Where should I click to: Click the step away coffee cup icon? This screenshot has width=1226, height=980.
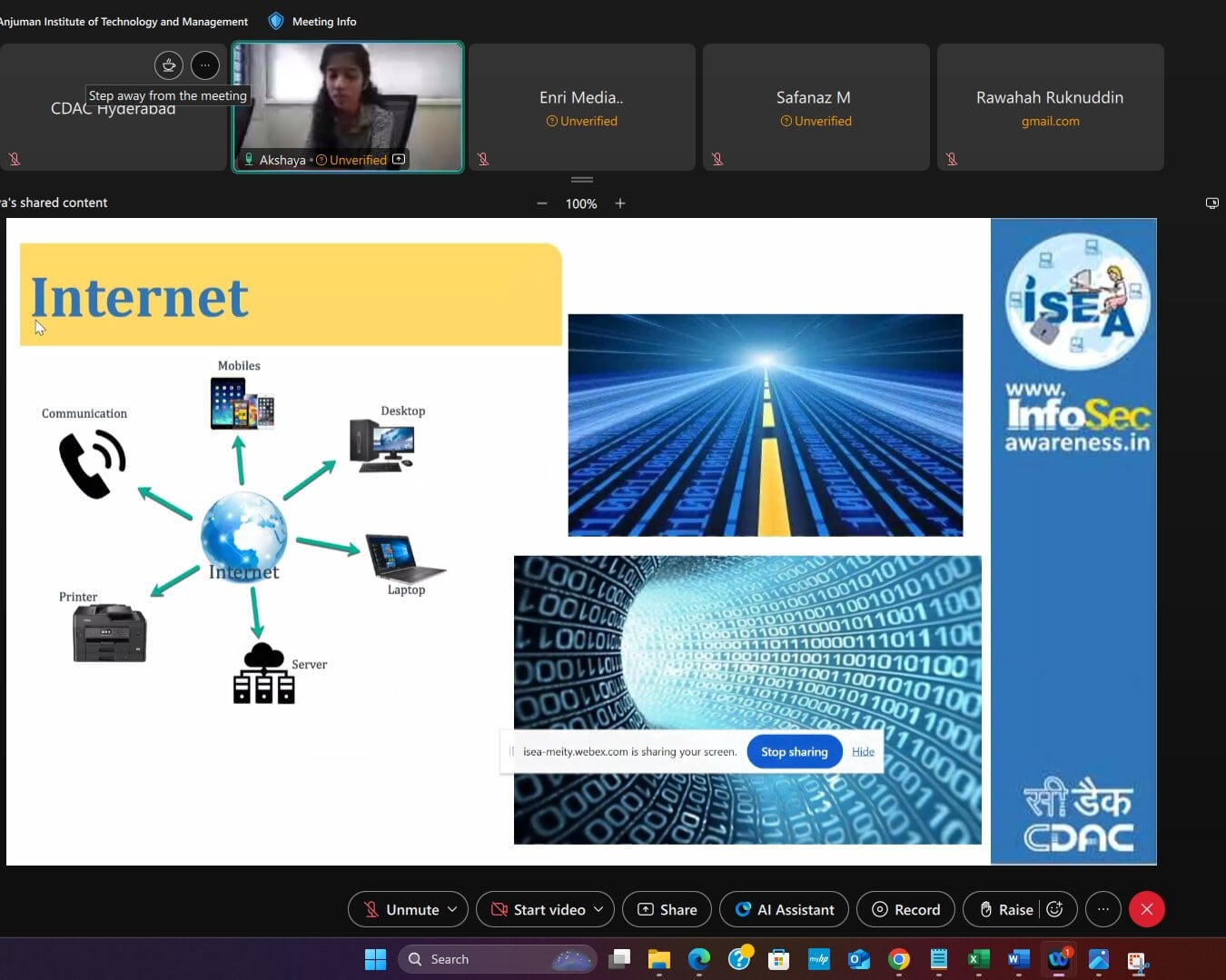coord(169,65)
